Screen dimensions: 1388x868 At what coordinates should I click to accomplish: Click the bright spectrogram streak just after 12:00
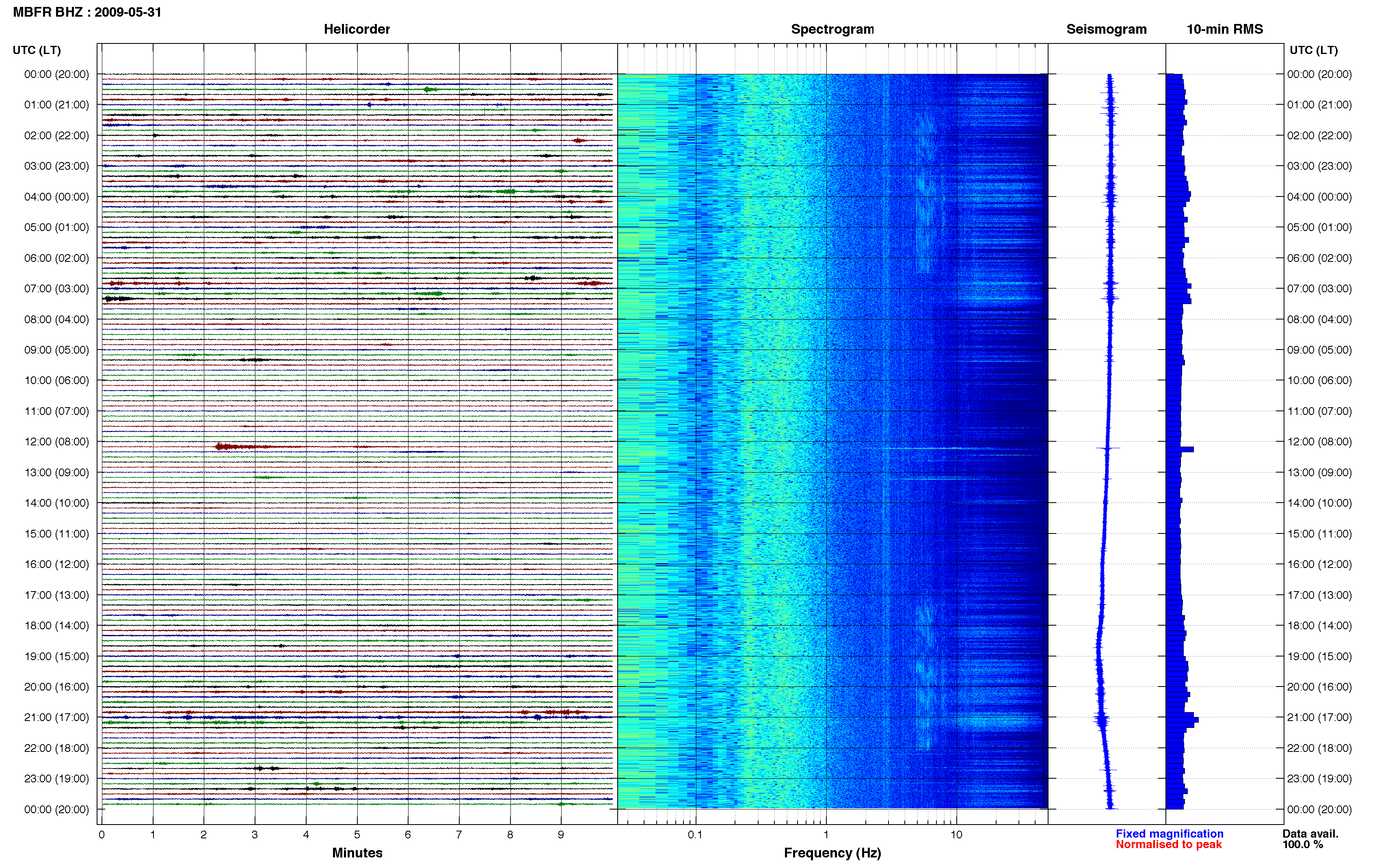tap(941, 448)
